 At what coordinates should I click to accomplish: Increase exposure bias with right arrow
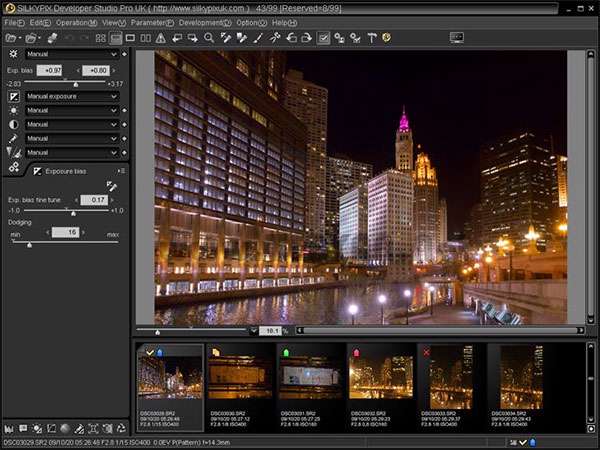114,70
